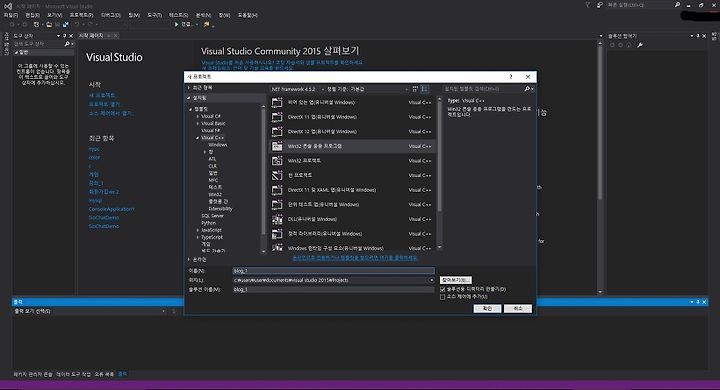Open the .NET Framework 4.5.2 dropdown
720x390 pixels.
(x=297, y=89)
